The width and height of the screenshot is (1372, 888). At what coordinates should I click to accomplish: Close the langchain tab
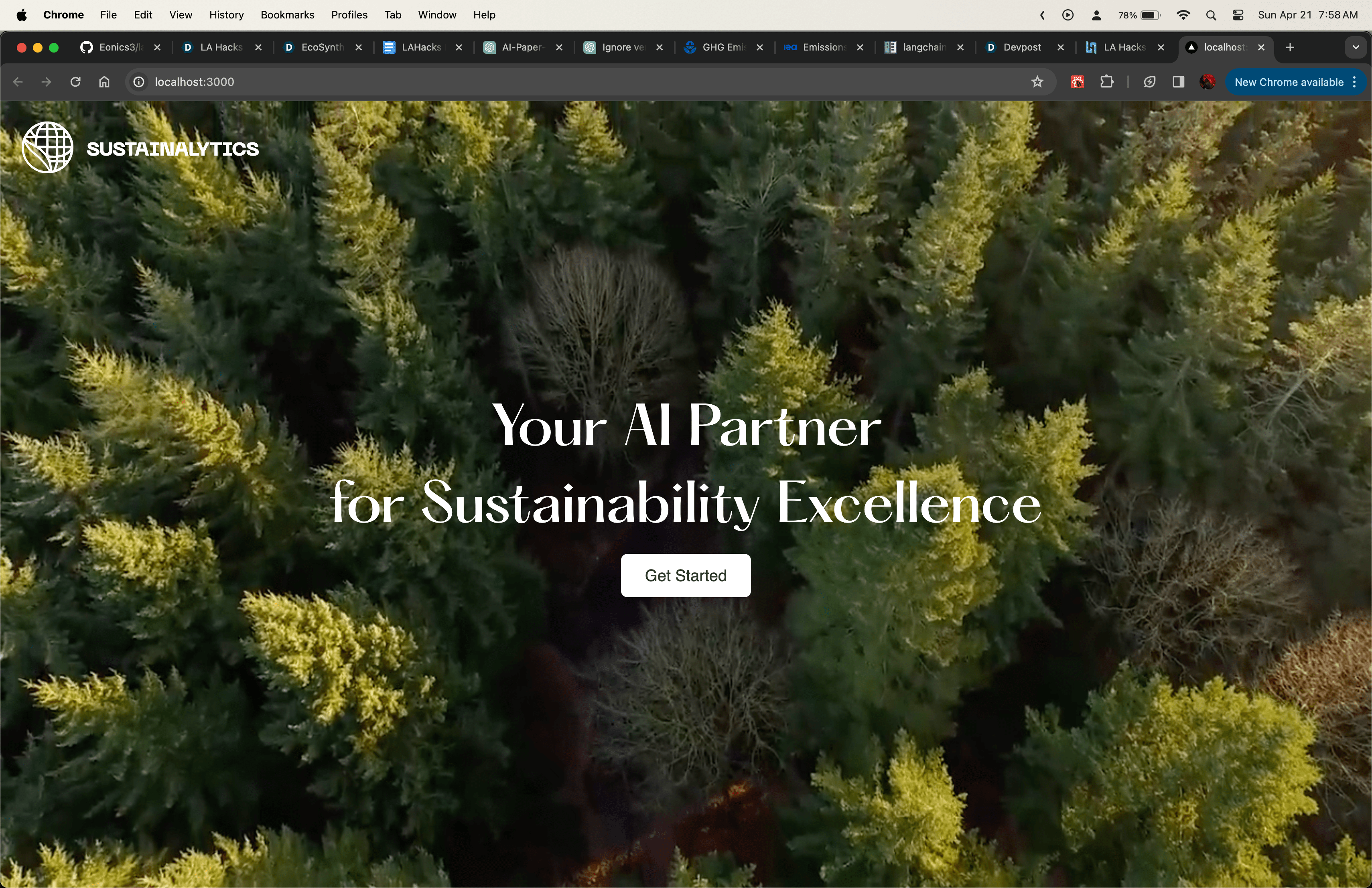(960, 47)
